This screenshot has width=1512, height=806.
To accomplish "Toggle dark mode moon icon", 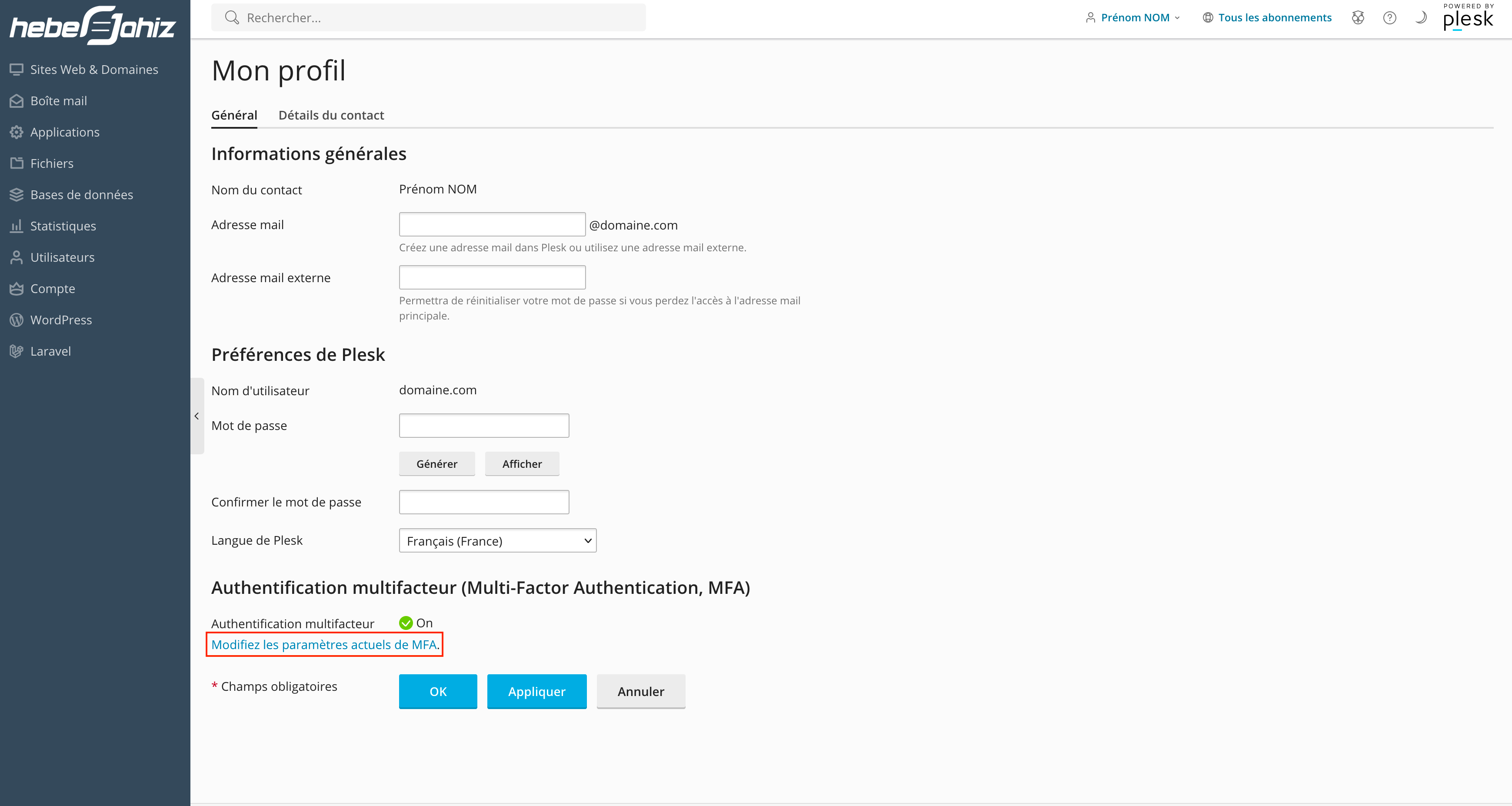I will coord(1421,18).
